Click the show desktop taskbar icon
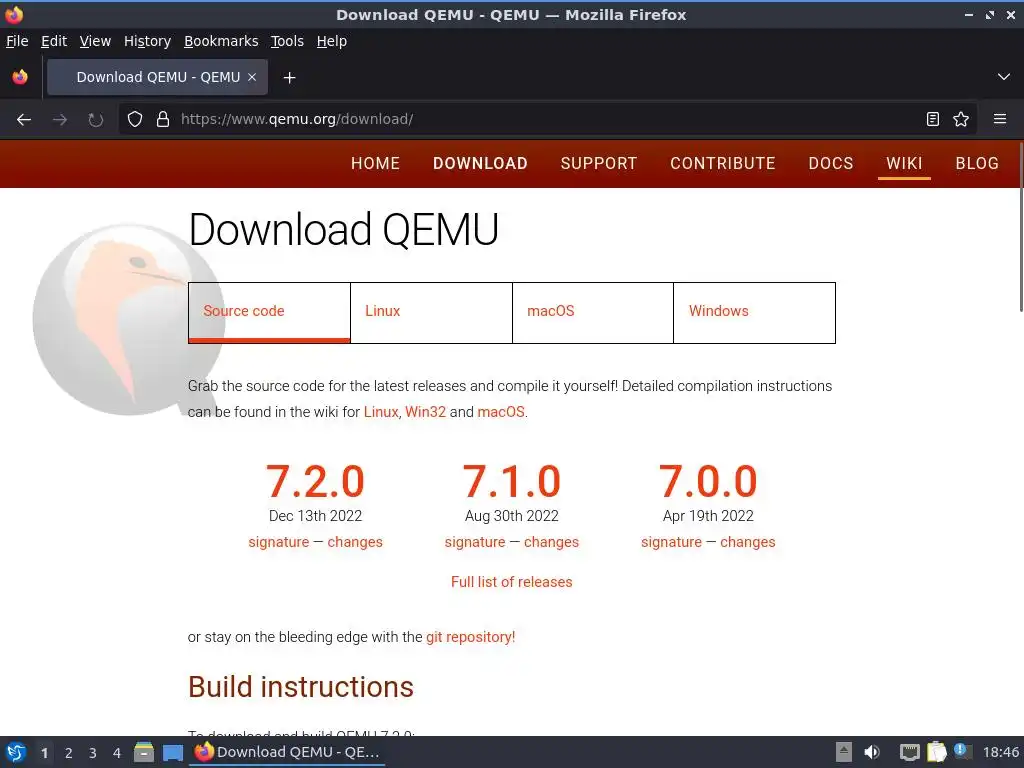The width and height of the screenshot is (1024, 768). coord(173,753)
